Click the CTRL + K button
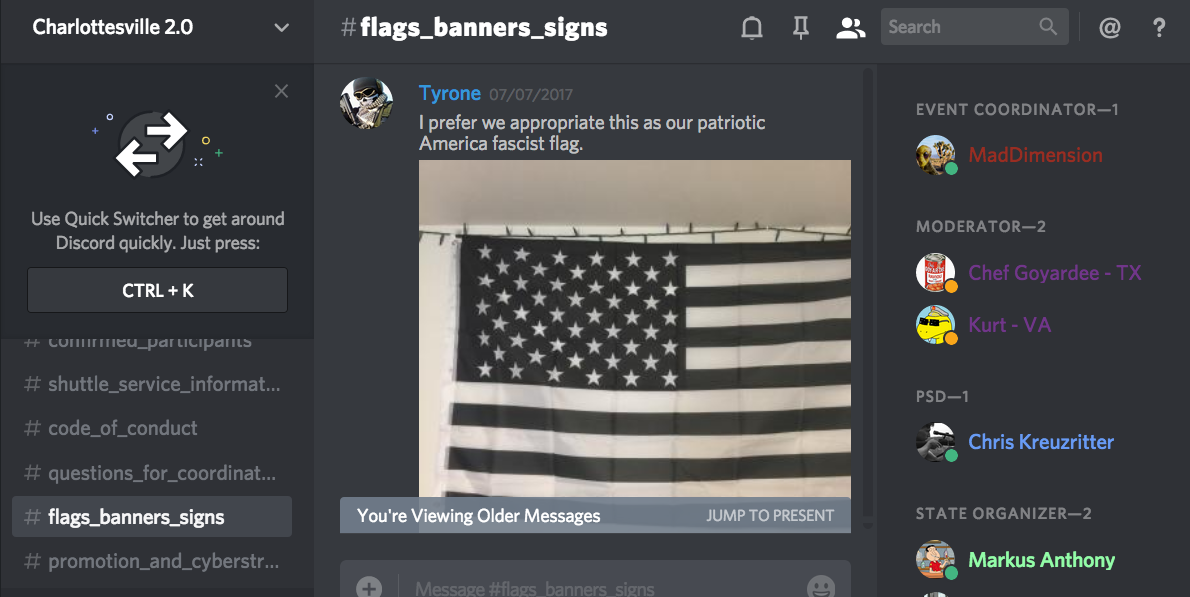 pos(157,290)
